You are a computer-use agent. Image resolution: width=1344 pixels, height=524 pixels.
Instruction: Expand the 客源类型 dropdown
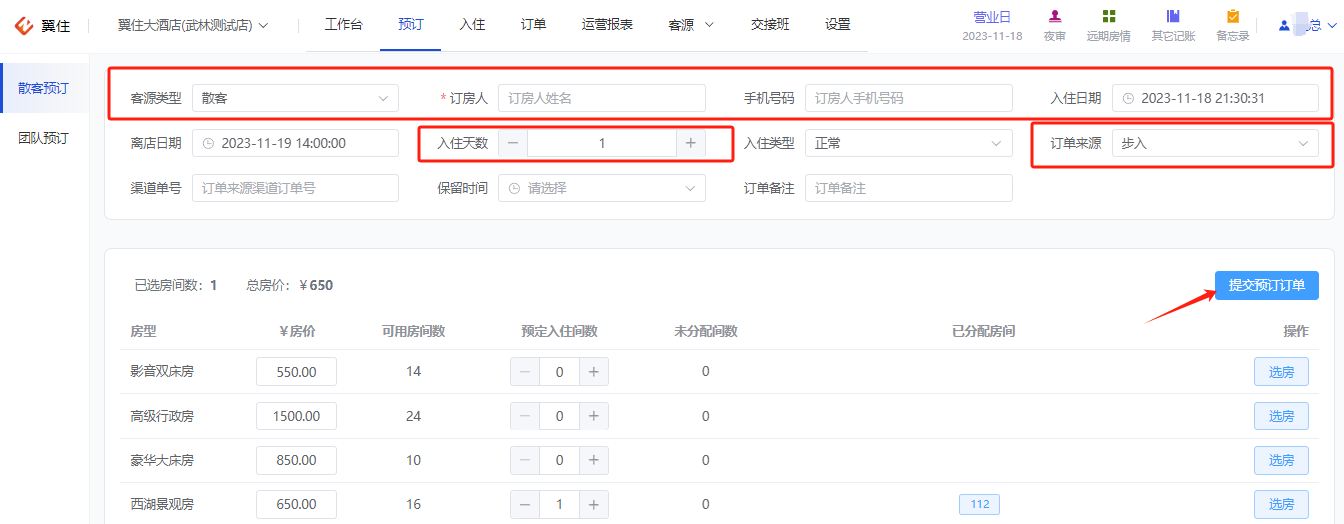coord(295,98)
